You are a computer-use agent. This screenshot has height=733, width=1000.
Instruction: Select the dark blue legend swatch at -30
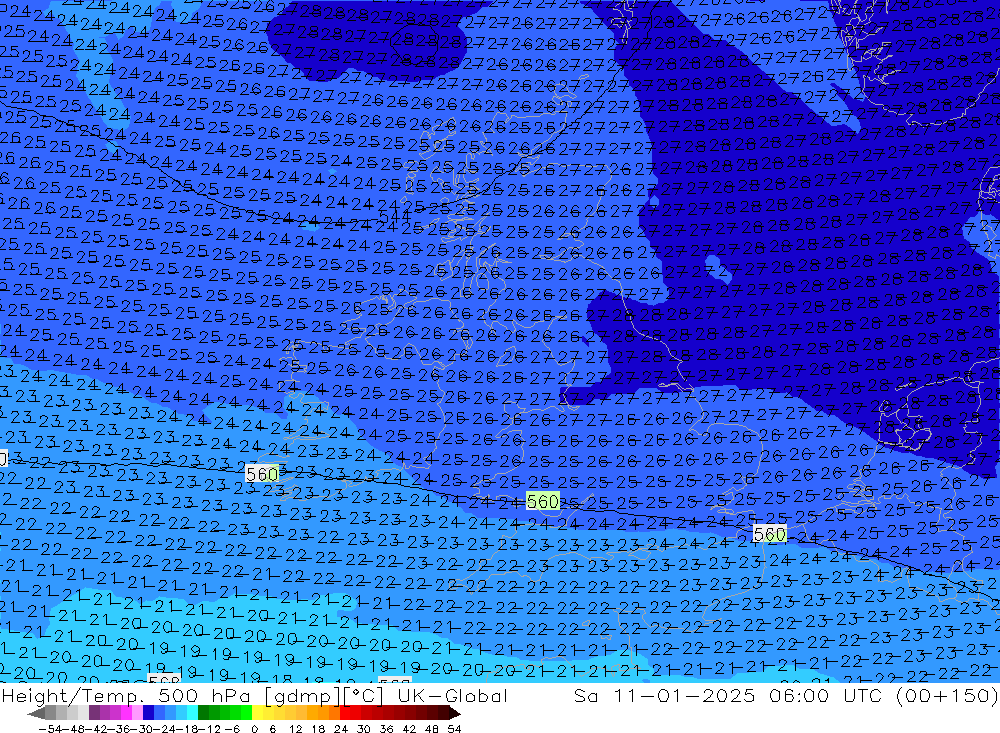tap(149, 713)
